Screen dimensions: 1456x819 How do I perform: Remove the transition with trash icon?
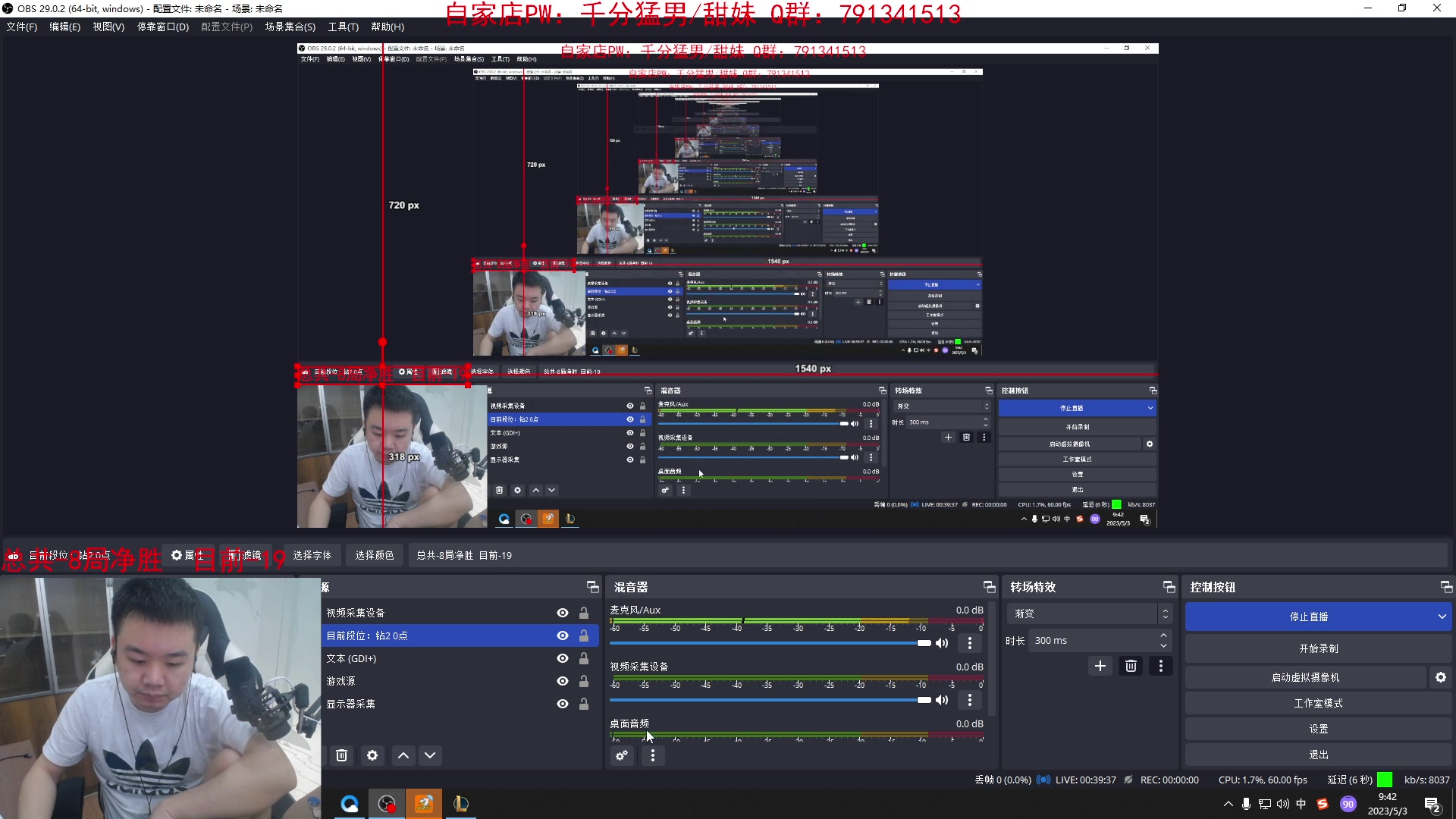click(x=1131, y=666)
